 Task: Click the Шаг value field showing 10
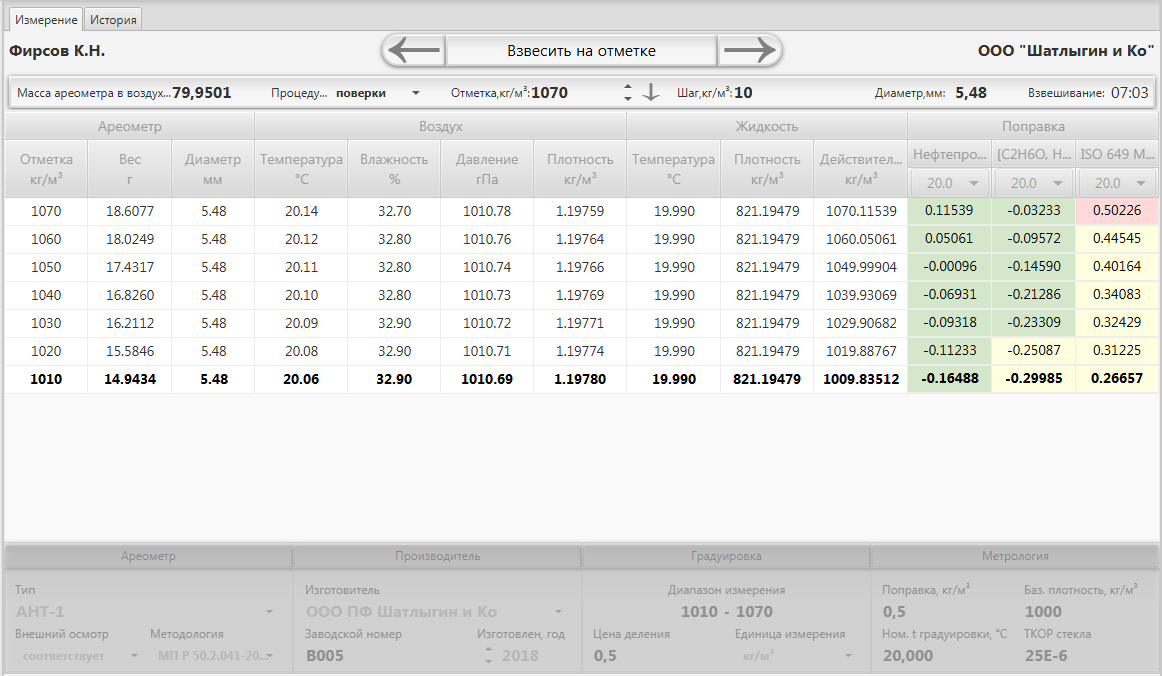point(744,93)
